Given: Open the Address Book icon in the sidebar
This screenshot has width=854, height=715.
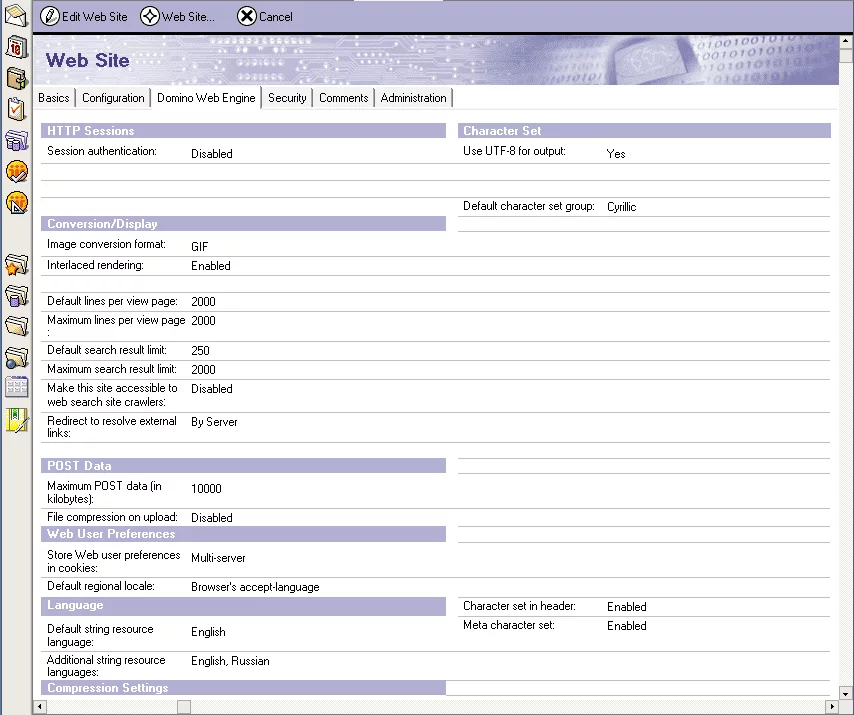Looking at the screenshot, I should coord(16,78).
